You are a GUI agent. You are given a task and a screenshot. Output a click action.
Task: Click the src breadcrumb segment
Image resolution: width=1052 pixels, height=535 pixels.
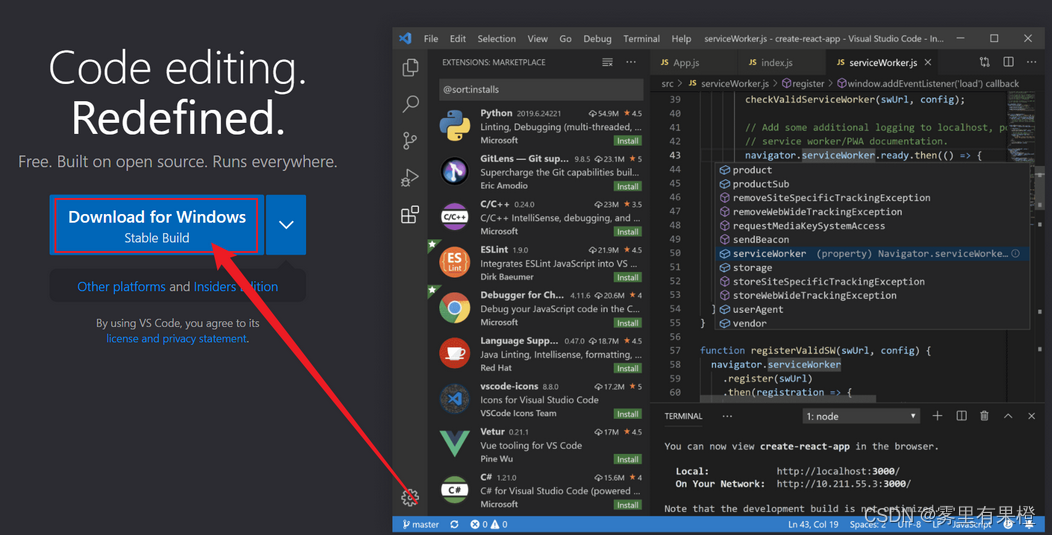pyautogui.click(x=667, y=83)
